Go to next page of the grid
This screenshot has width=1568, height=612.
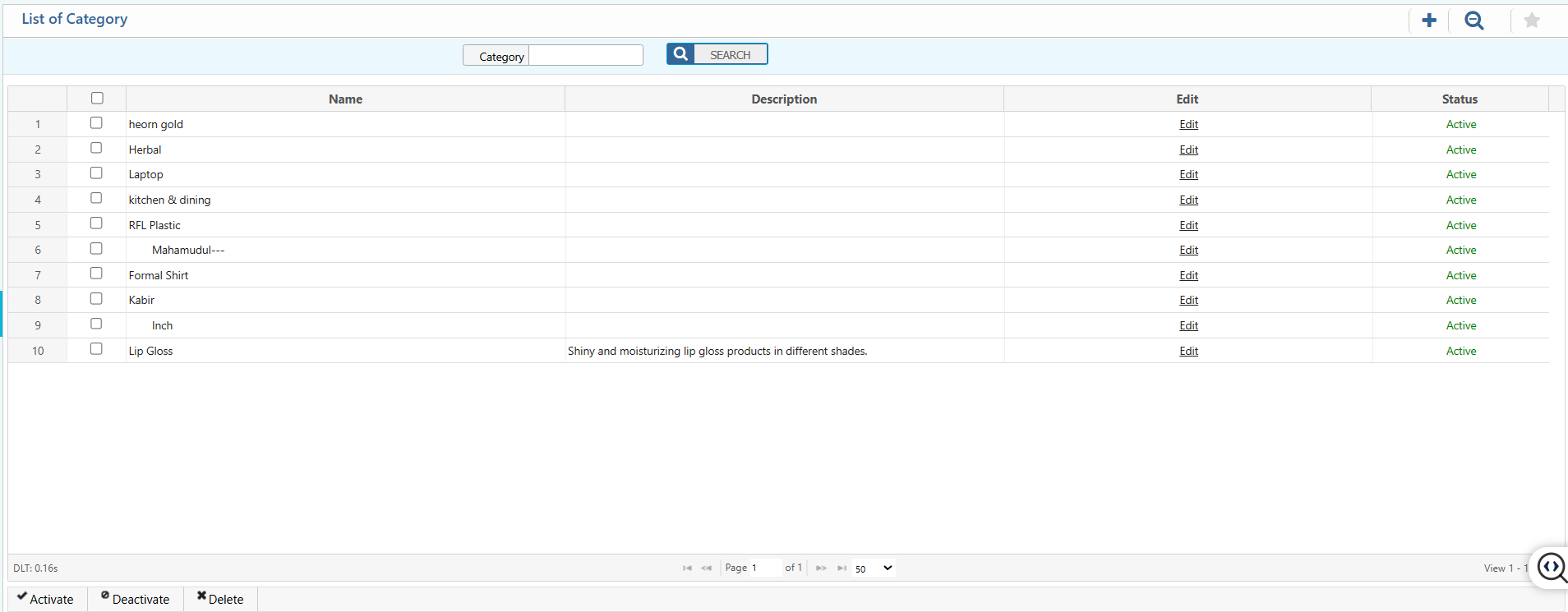tap(821, 568)
